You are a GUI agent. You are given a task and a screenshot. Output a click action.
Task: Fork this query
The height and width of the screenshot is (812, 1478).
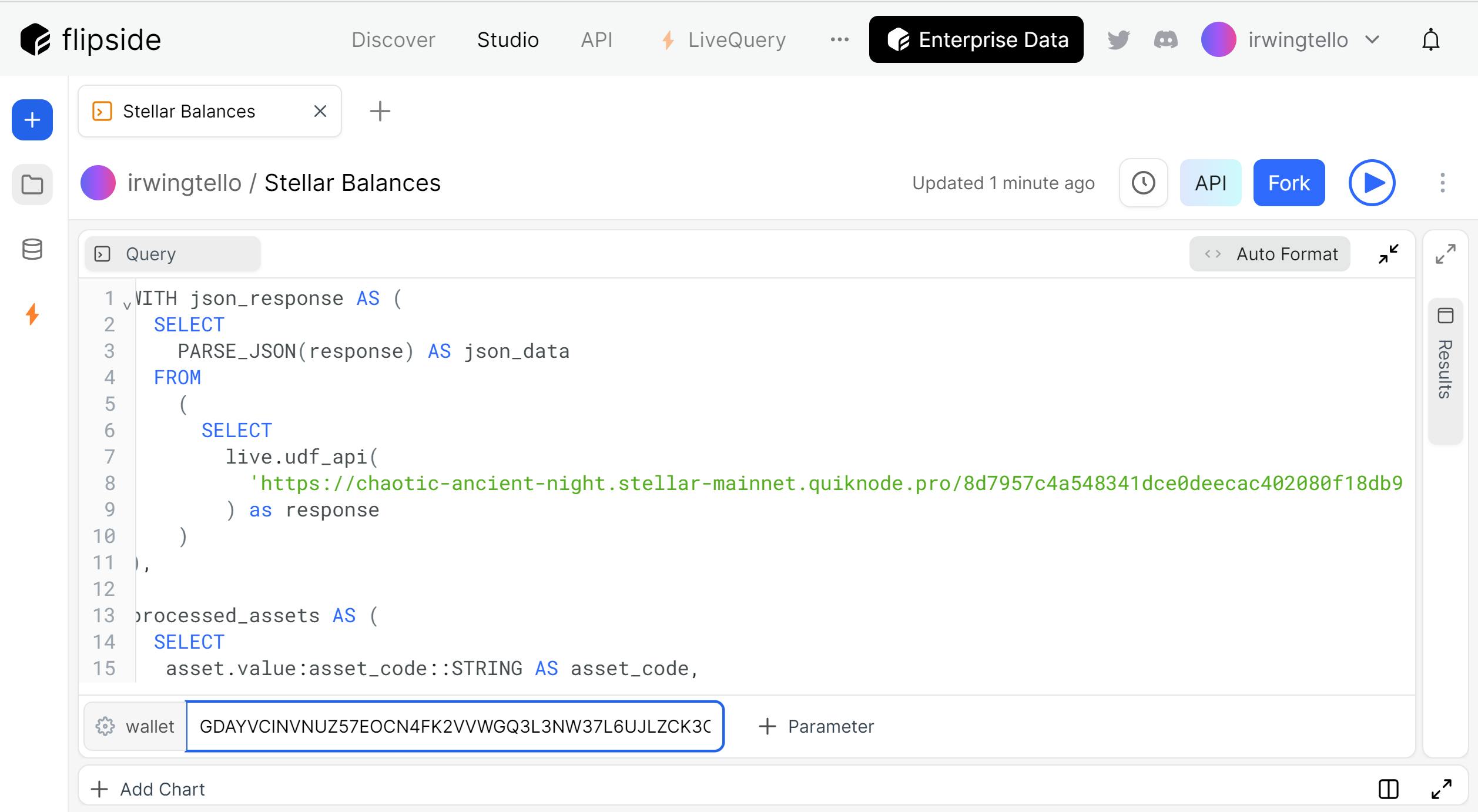1289,183
